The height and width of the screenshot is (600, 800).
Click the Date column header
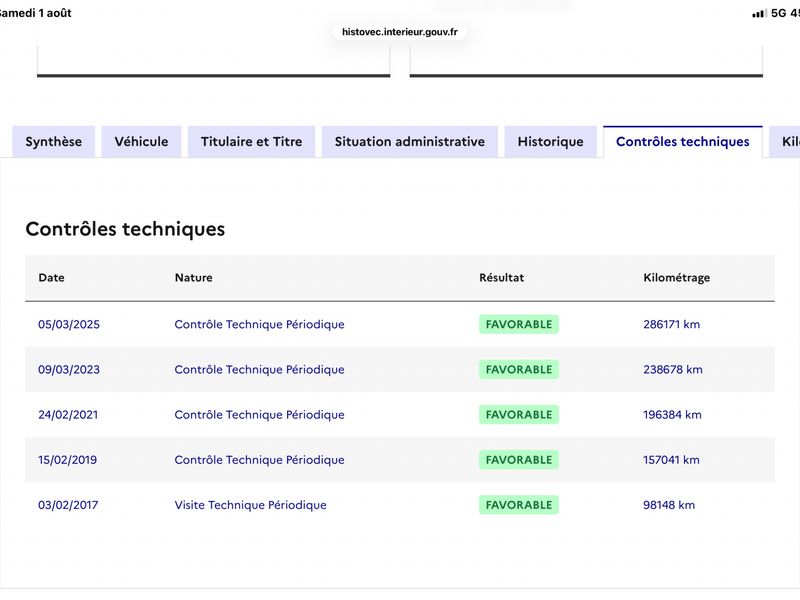pos(52,278)
